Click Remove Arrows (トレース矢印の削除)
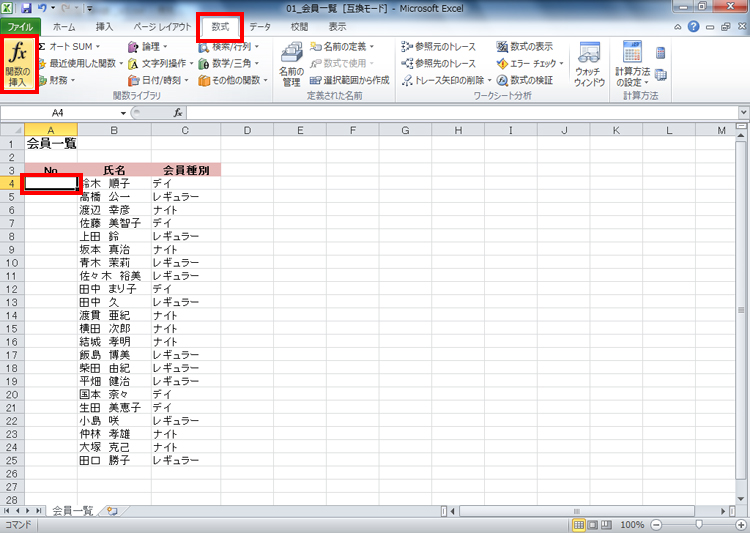 tap(447, 80)
